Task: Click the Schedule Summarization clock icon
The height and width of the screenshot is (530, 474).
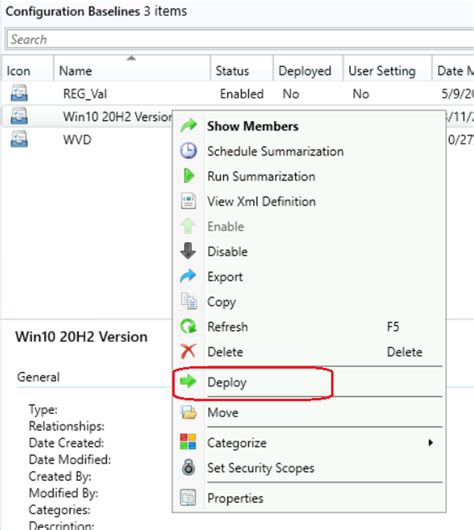Action: [x=188, y=151]
